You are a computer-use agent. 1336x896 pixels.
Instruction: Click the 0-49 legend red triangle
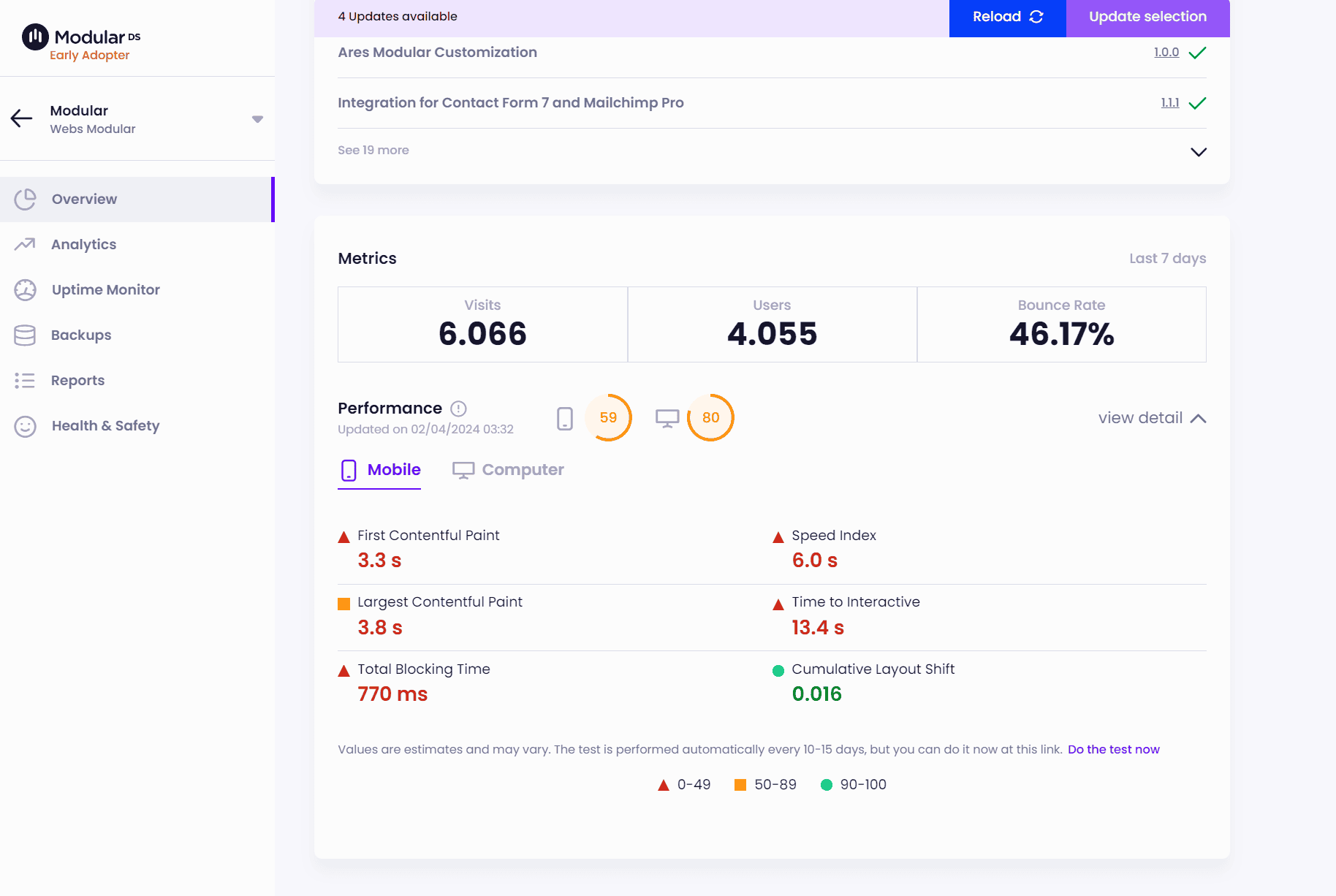pos(664,785)
